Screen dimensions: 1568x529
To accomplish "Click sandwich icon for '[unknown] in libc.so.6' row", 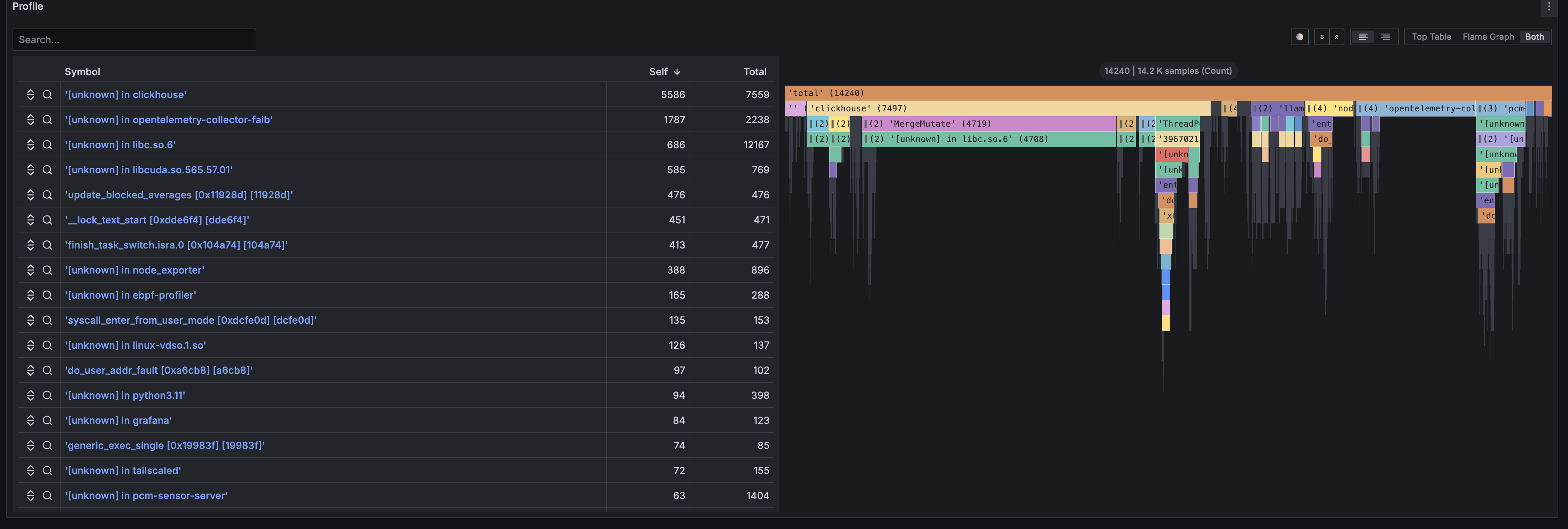I will pos(30,145).
